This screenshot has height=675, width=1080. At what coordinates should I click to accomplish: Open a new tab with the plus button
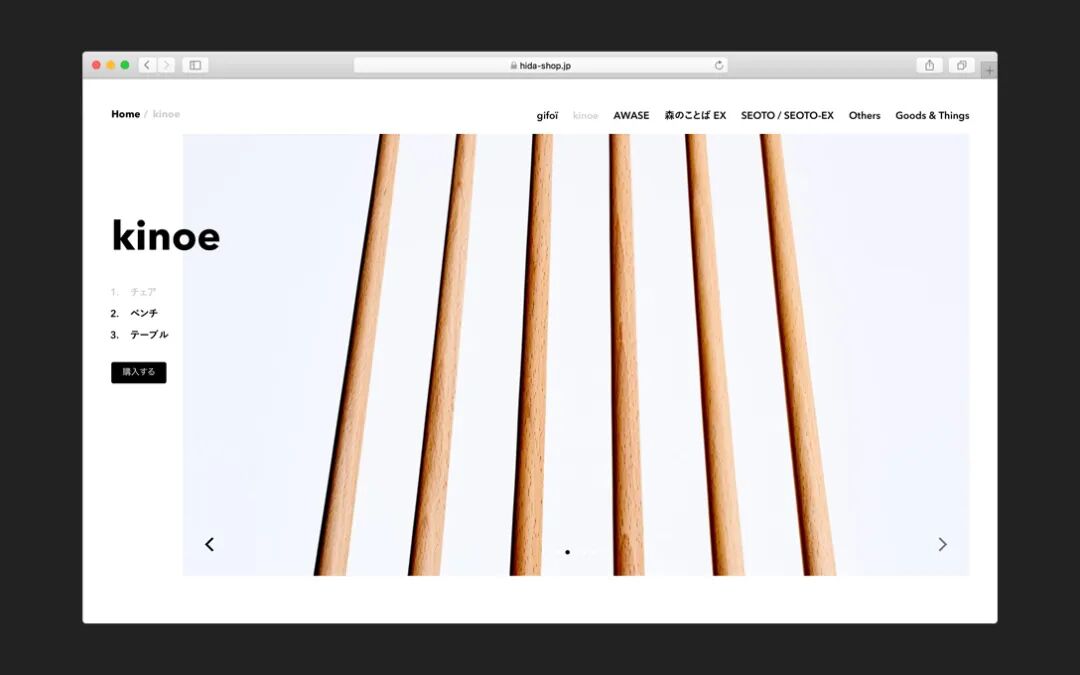(x=989, y=70)
